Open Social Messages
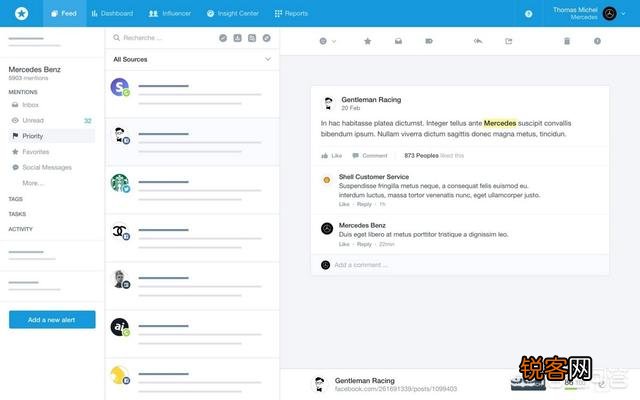Viewport: 640px width, 400px height. [x=42, y=167]
